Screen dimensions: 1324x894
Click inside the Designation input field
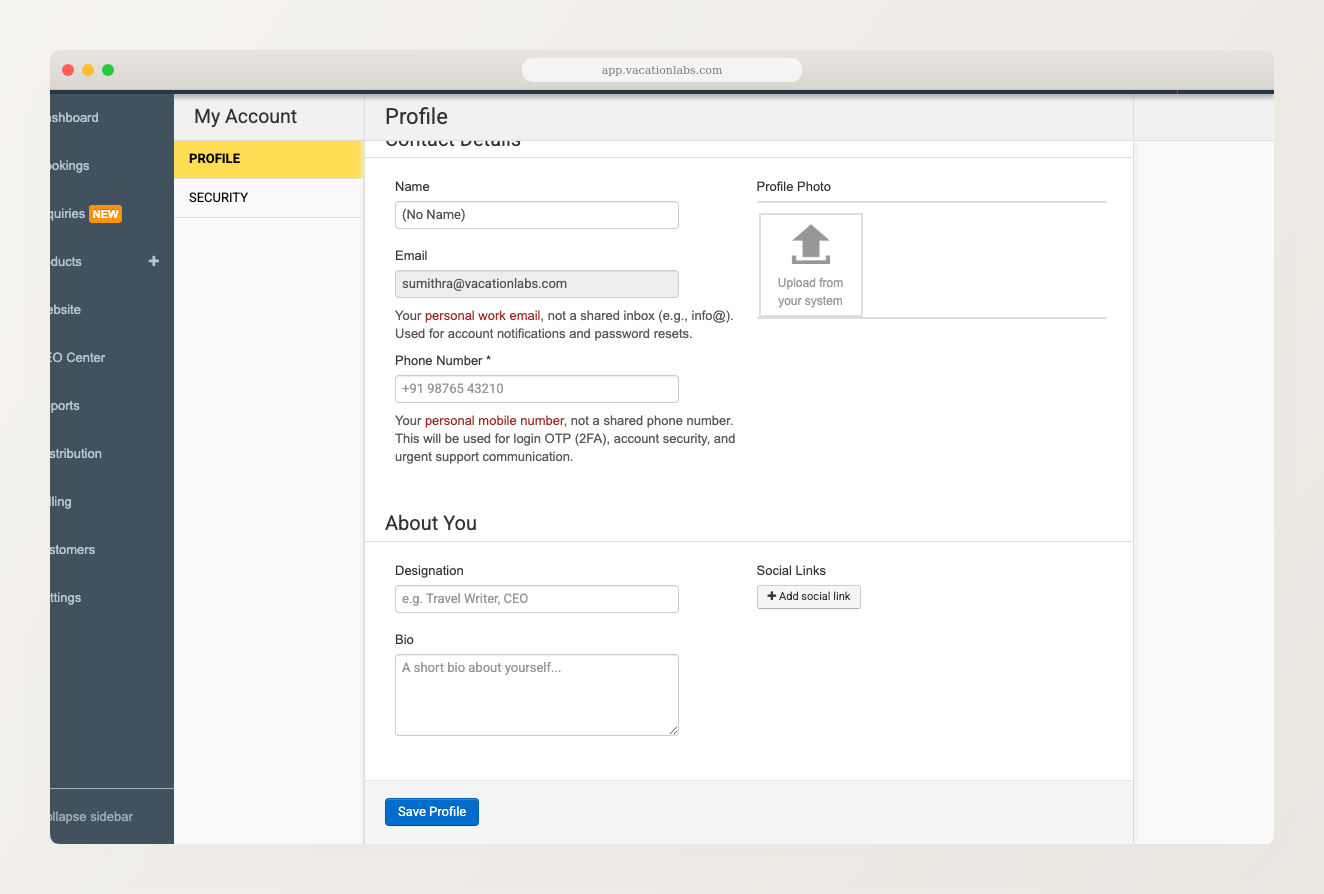[536, 598]
